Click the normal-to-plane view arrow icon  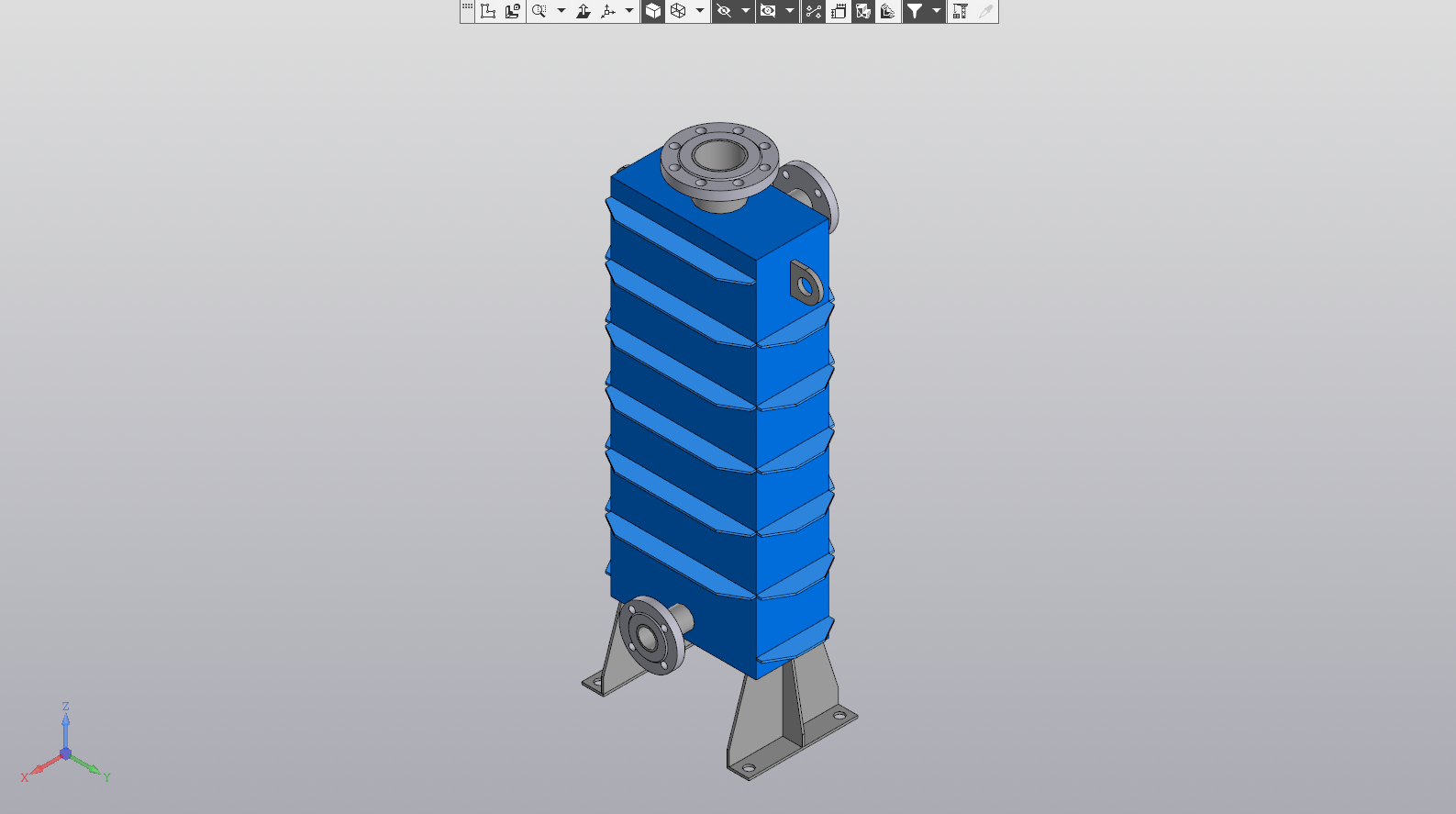point(584,11)
